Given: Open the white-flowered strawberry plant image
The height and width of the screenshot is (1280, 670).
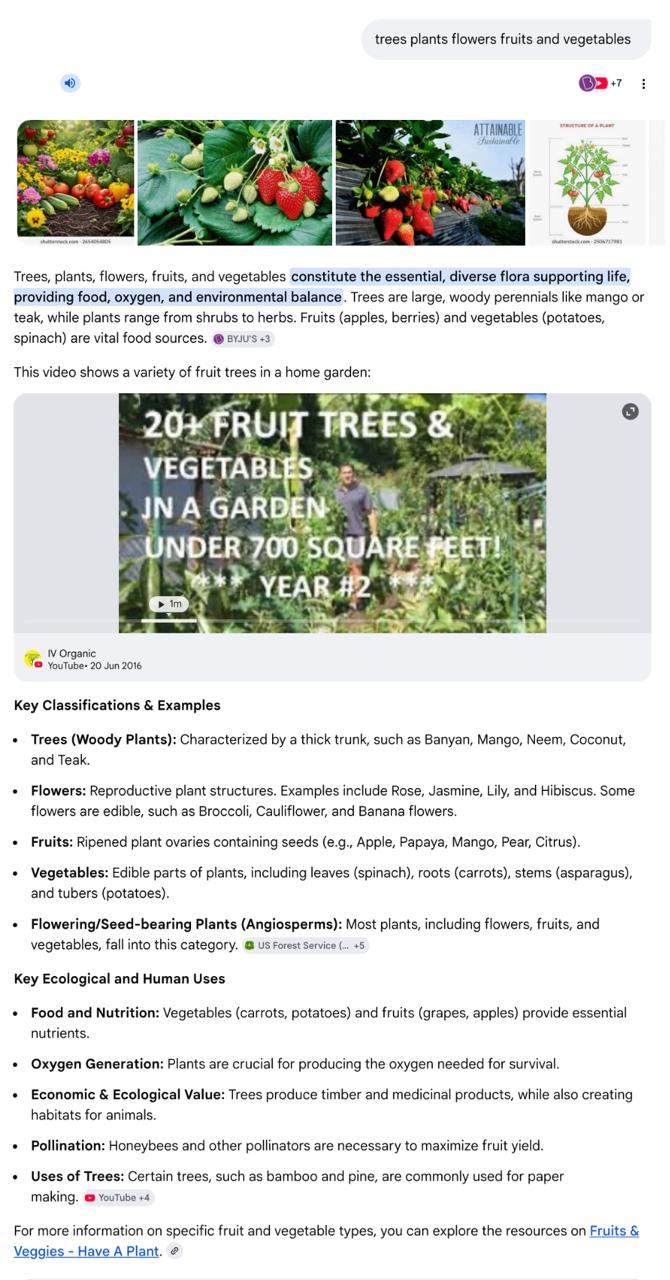Looking at the screenshot, I should 234,182.
